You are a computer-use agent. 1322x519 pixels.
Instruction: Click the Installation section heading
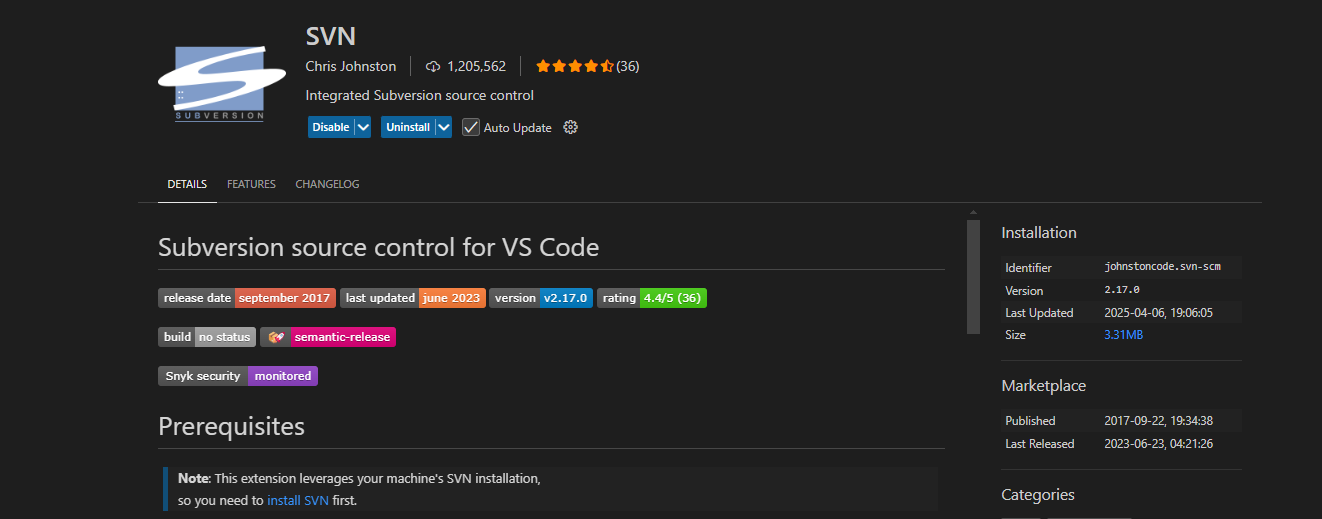click(1039, 233)
